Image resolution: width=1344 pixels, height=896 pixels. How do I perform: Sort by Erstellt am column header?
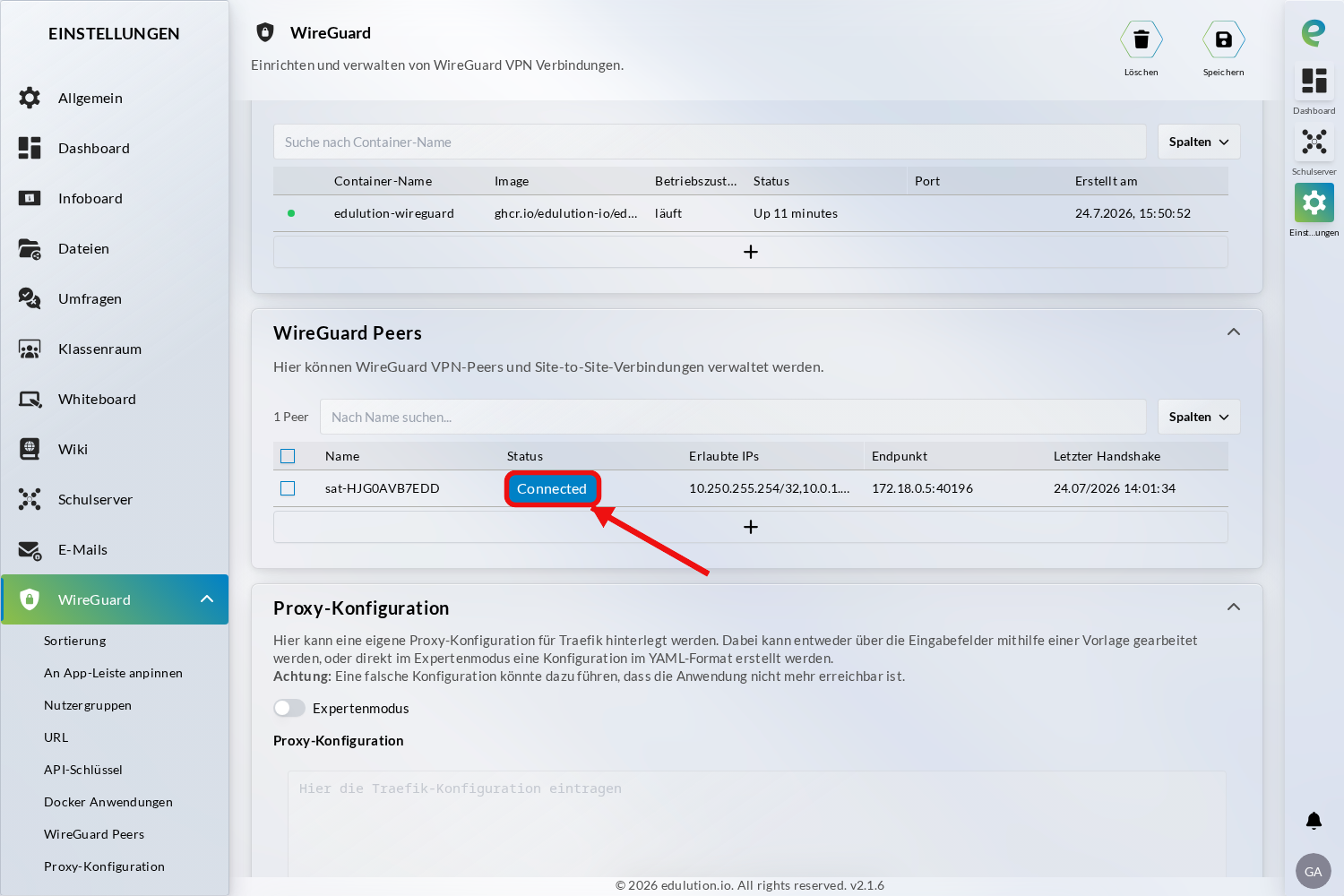pos(1107,181)
